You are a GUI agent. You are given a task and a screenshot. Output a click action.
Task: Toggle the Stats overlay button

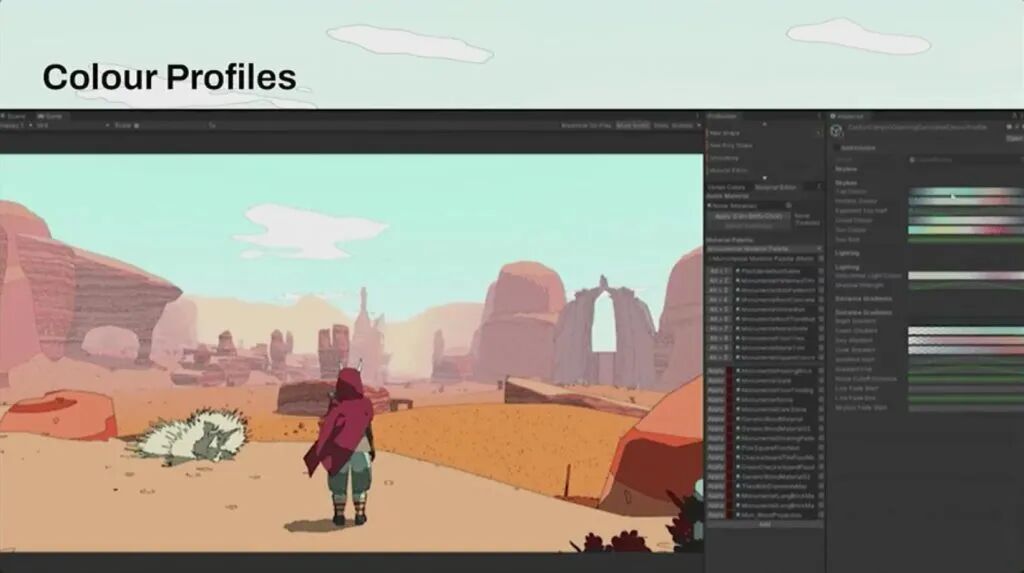click(x=661, y=125)
